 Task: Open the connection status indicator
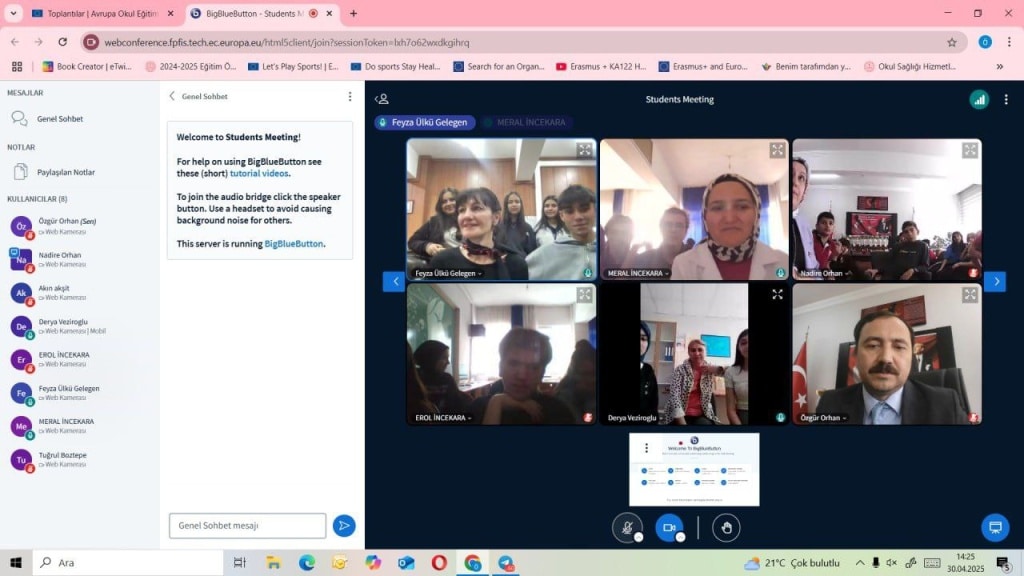pos(979,99)
